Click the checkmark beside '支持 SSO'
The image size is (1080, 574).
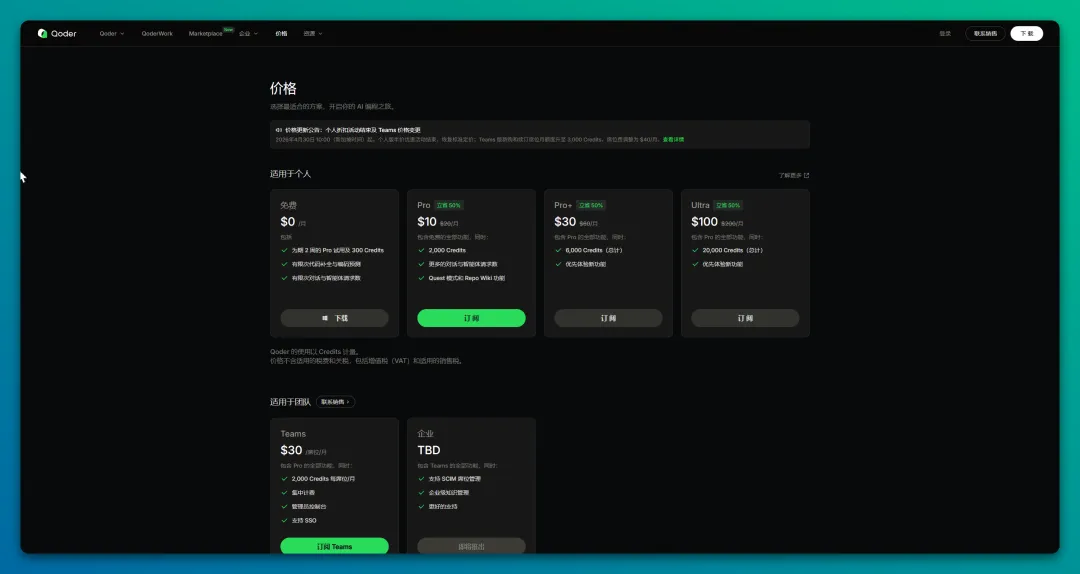click(284, 520)
